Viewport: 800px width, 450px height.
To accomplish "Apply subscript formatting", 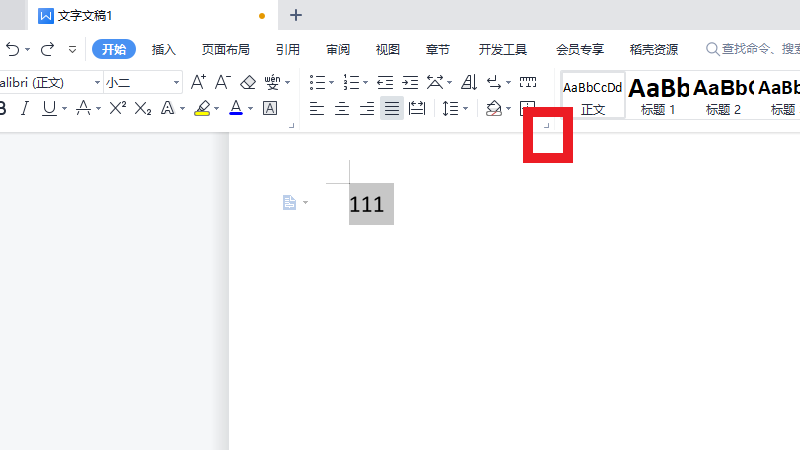I will pyautogui.click(x=143, y=108).
